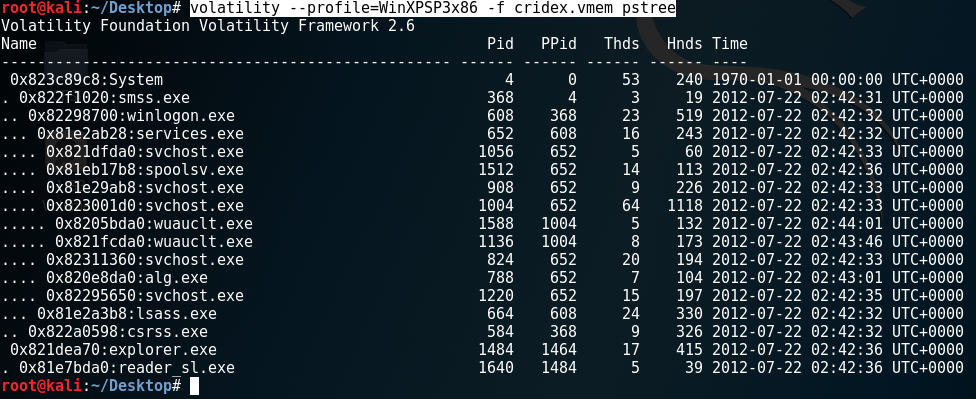Click Pid value 664 of lsass.exe
The height and width of the screenshot is (399, 976).
click(x=500, y=314)
